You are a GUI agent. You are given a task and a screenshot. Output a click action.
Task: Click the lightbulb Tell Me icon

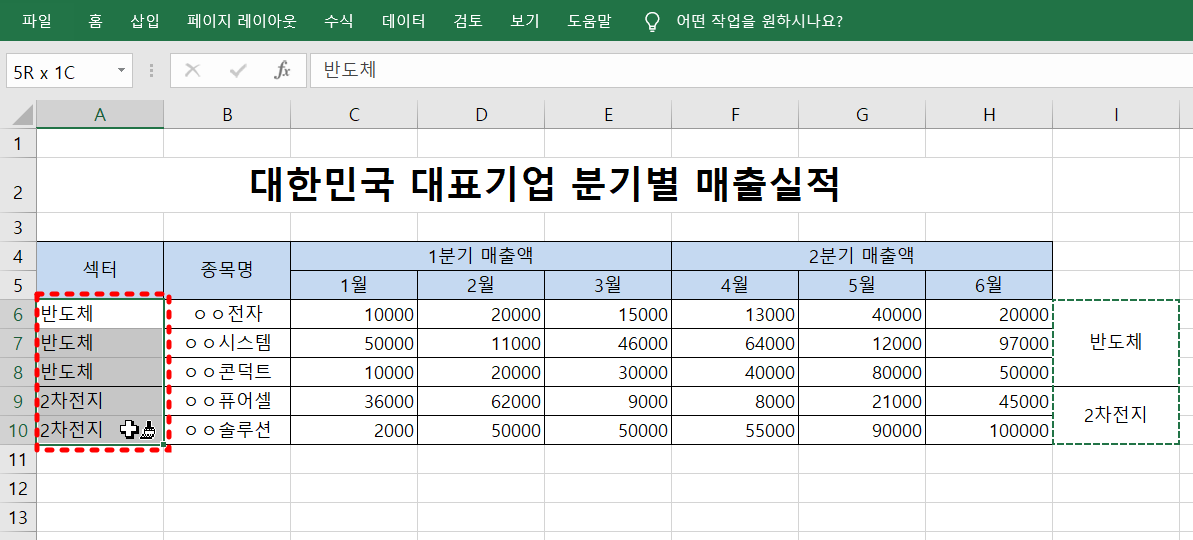click(652, 21)
